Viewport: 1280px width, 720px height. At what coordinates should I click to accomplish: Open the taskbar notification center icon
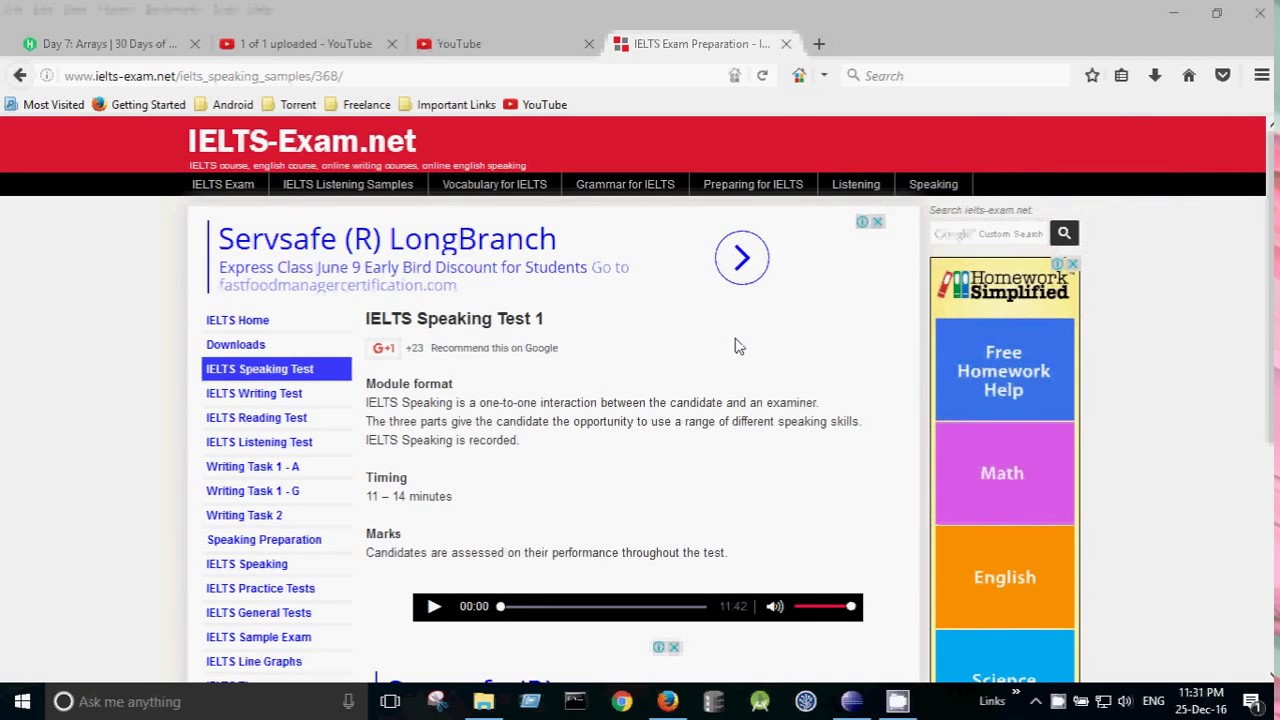click(1251, 701)
